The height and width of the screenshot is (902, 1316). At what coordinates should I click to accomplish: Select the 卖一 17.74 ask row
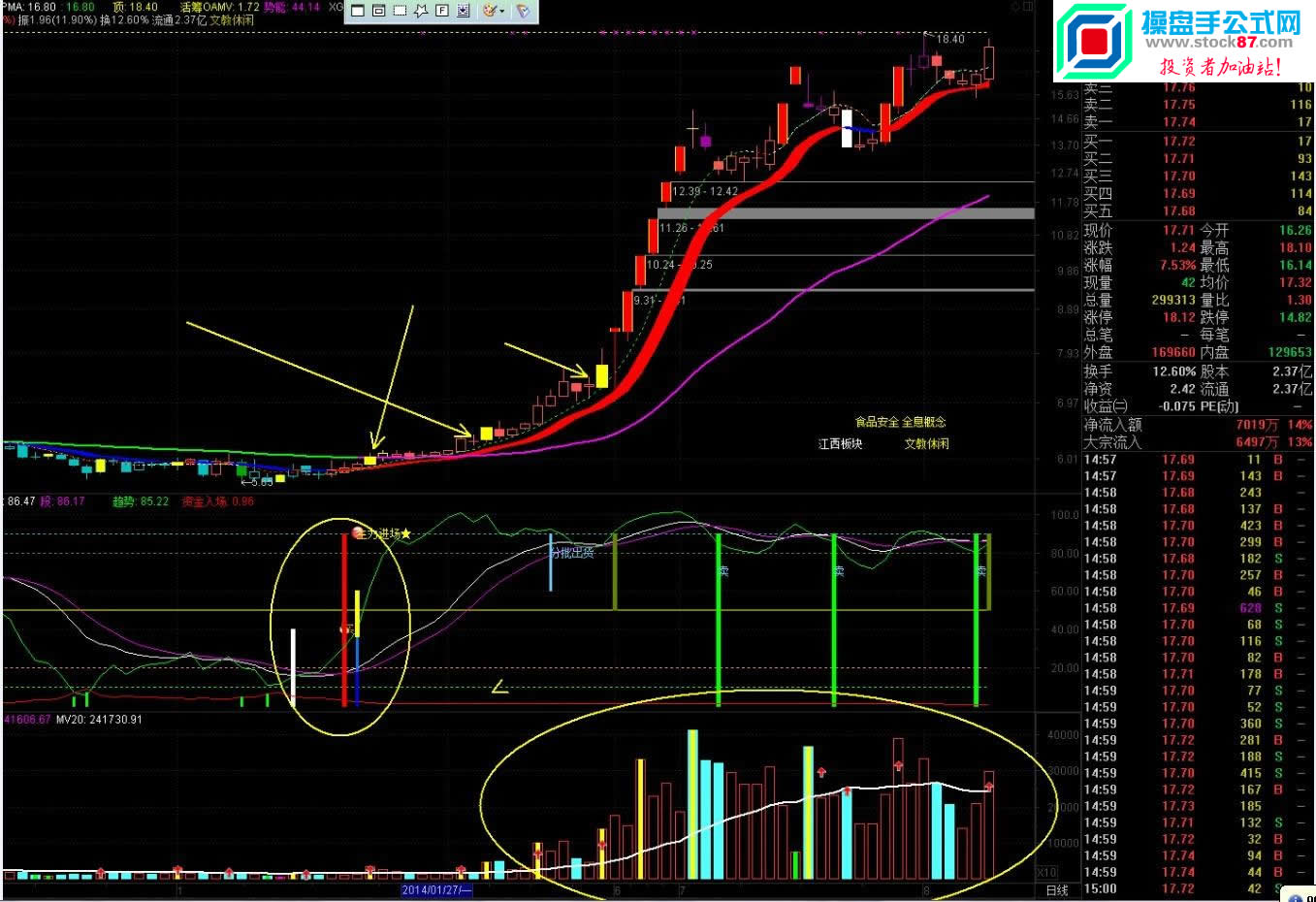(x=1198, y=122)
